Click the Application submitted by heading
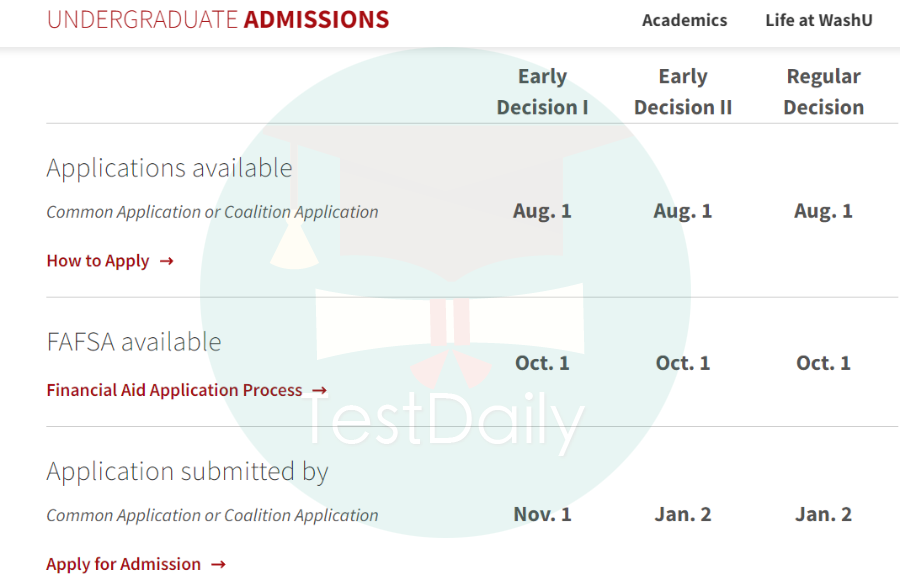The height and width of the screenshot is (585, 900). pyautogui.click(x=188, y=472)
